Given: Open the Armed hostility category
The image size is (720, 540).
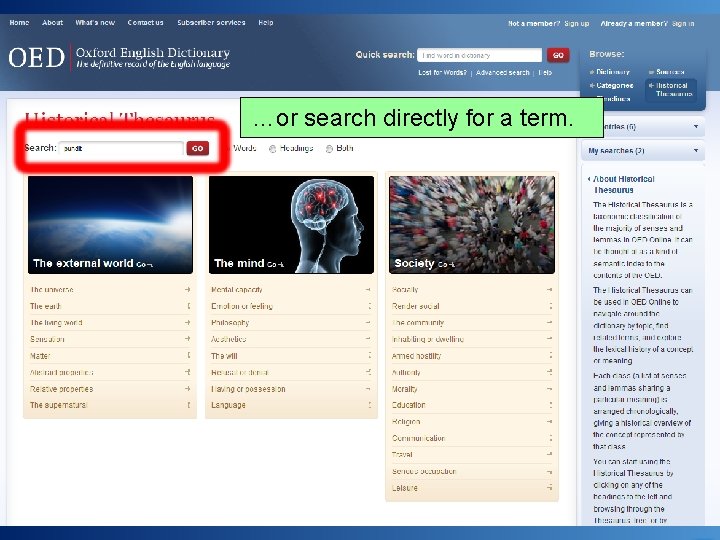Looking at the screenshot, I should click(416, 356).
